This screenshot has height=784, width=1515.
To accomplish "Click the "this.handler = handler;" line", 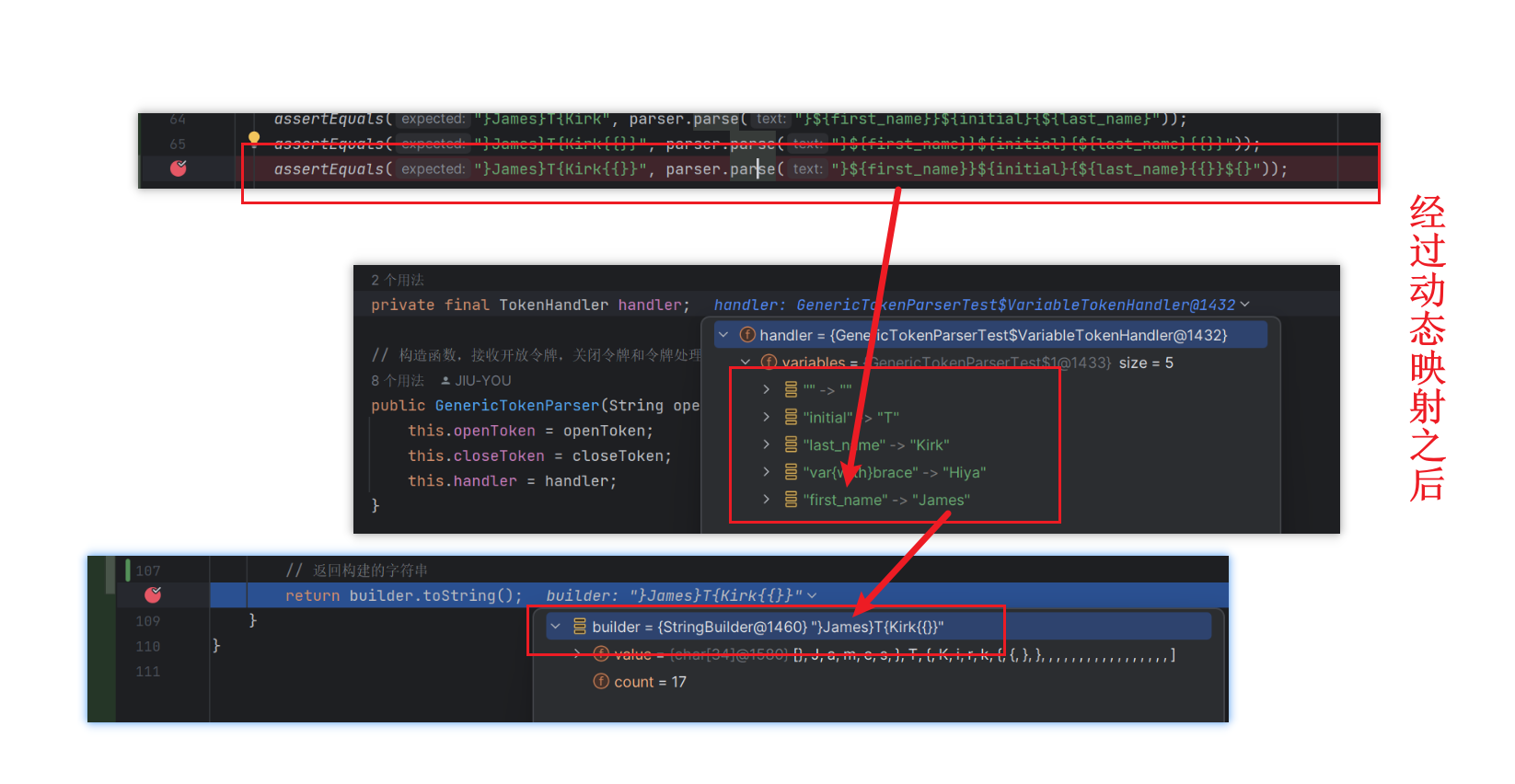I will point(512,481).
